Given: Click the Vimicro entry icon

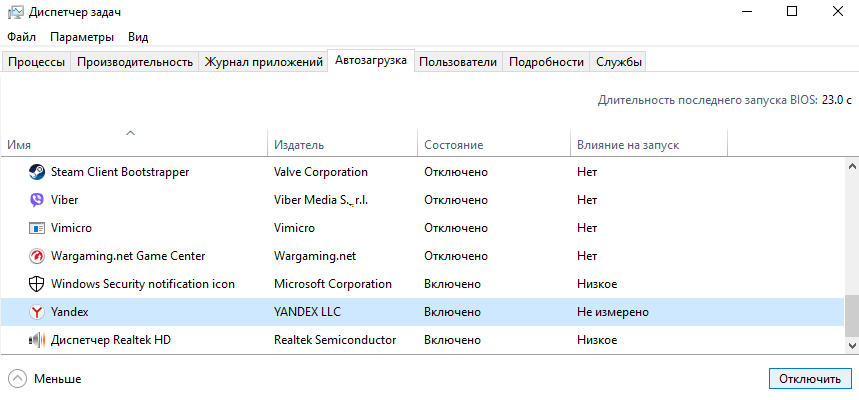Looking at the screenshot, I should click(36, 228).
